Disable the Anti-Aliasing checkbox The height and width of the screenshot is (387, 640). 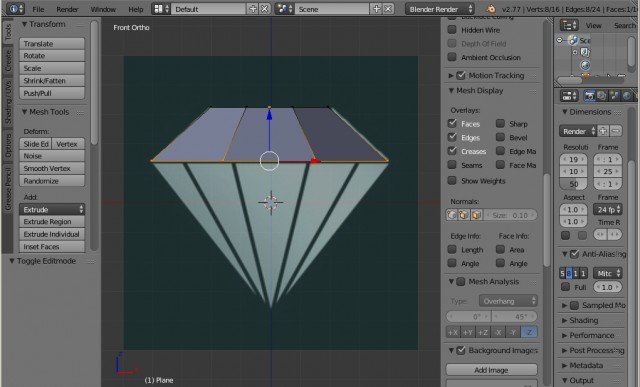(574, 254)
